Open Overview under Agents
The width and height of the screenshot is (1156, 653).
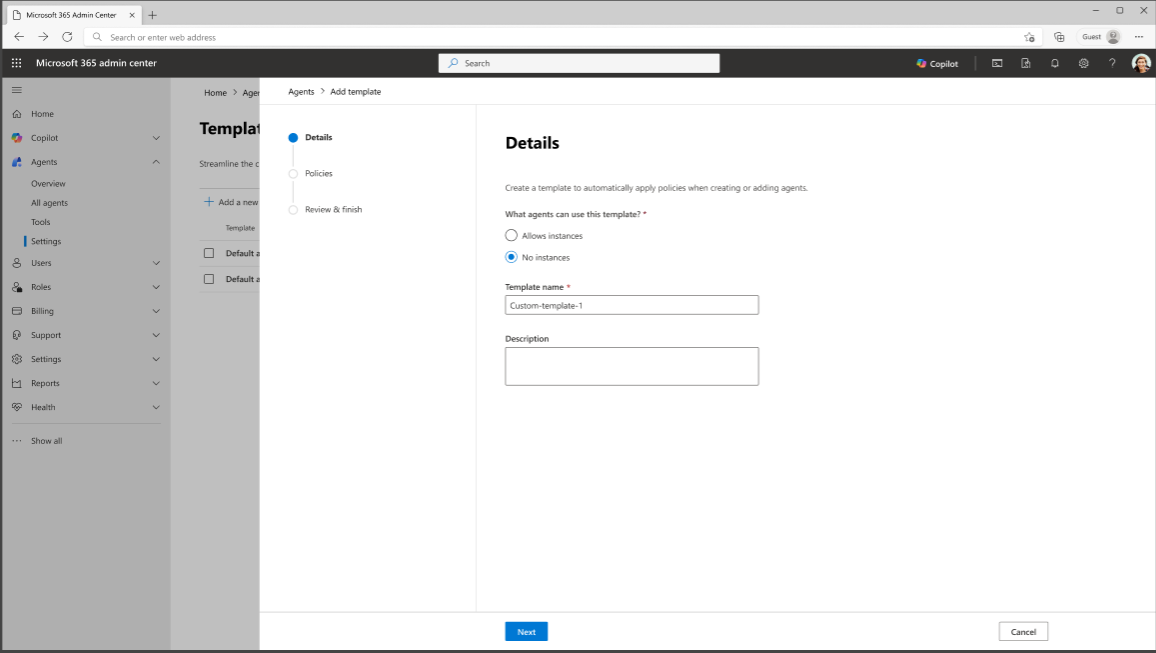click(48, 184)
